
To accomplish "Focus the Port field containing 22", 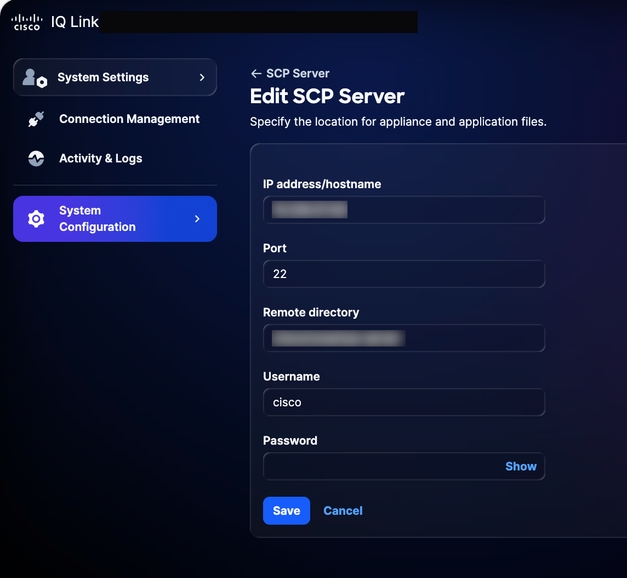I will pyautogui.click(x=404, y=274).
